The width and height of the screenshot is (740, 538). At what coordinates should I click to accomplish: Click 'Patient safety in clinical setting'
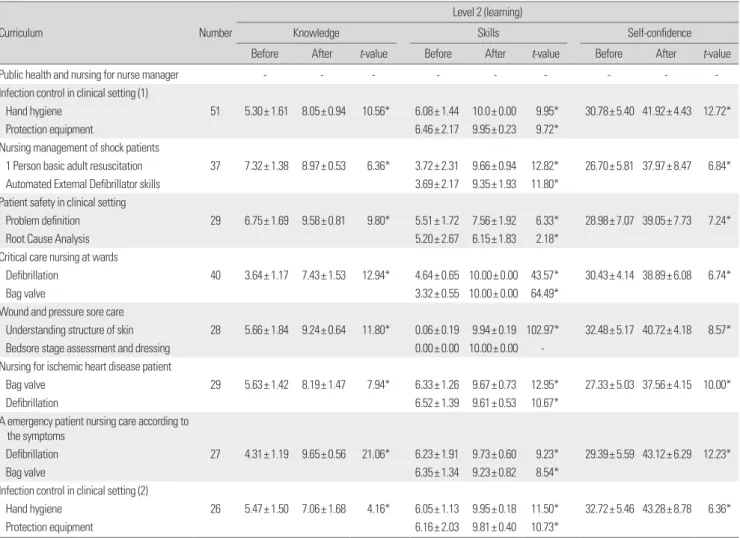(x=63, y=202)
